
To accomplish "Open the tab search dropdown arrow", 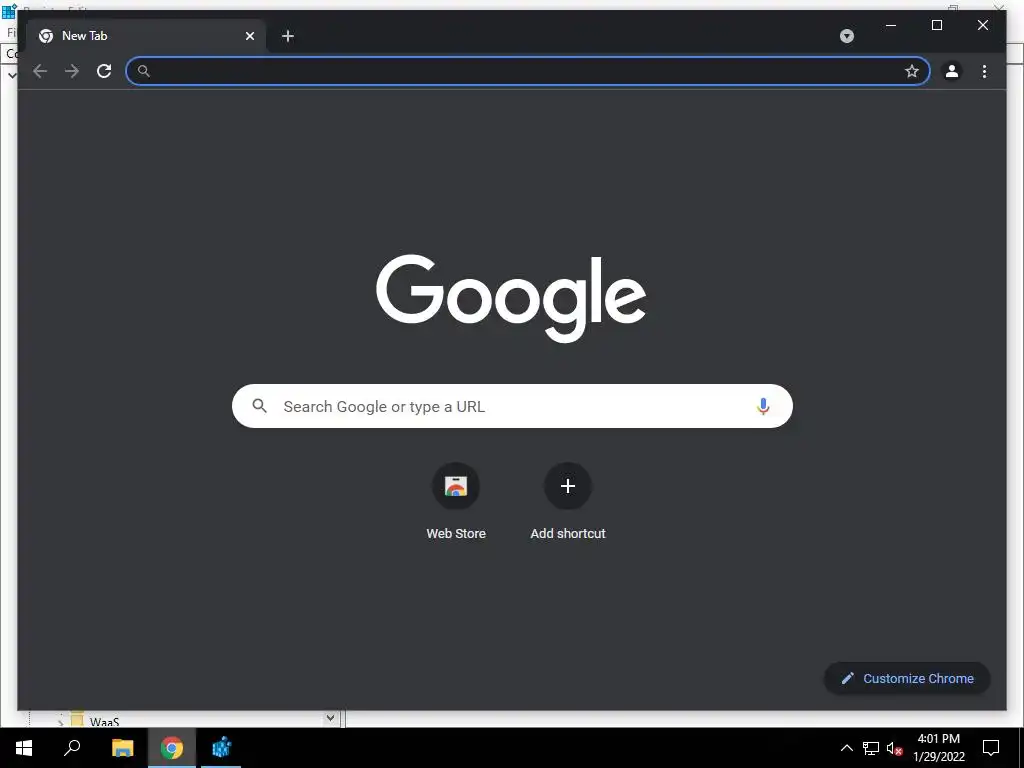I will (846, 36).
